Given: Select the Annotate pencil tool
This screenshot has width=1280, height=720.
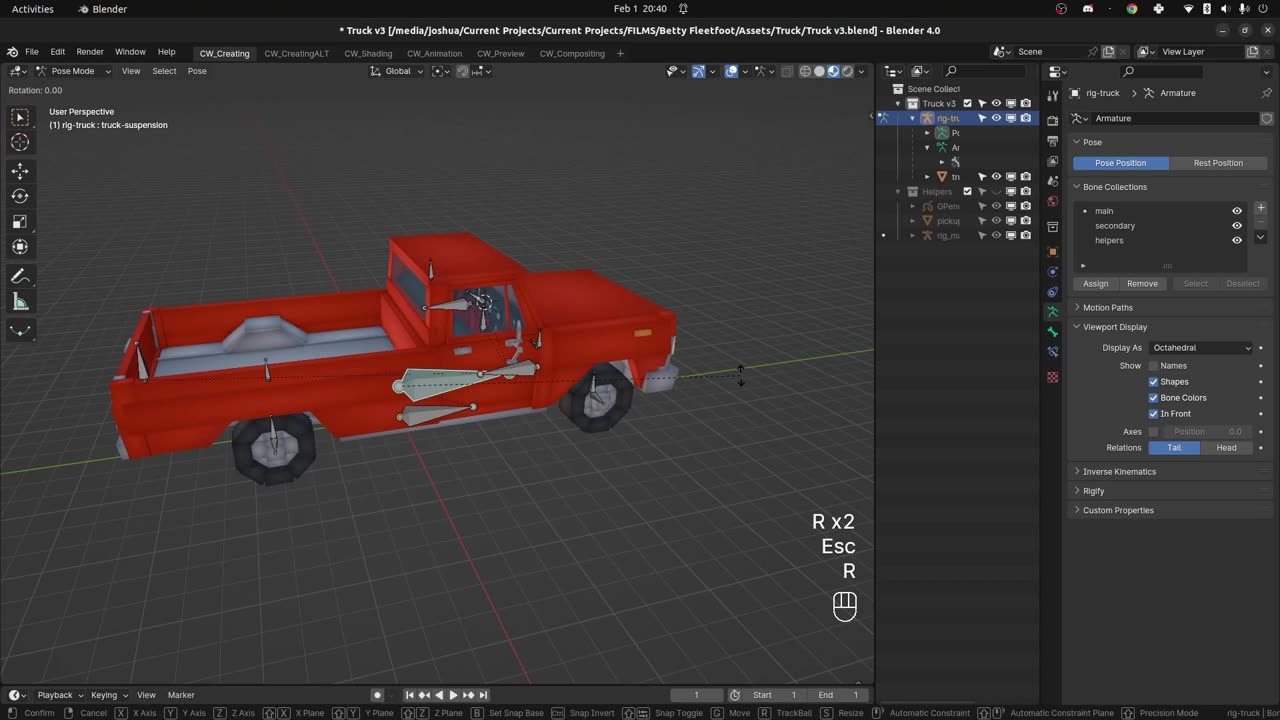Looking at the screenshot, I should 20,276.
